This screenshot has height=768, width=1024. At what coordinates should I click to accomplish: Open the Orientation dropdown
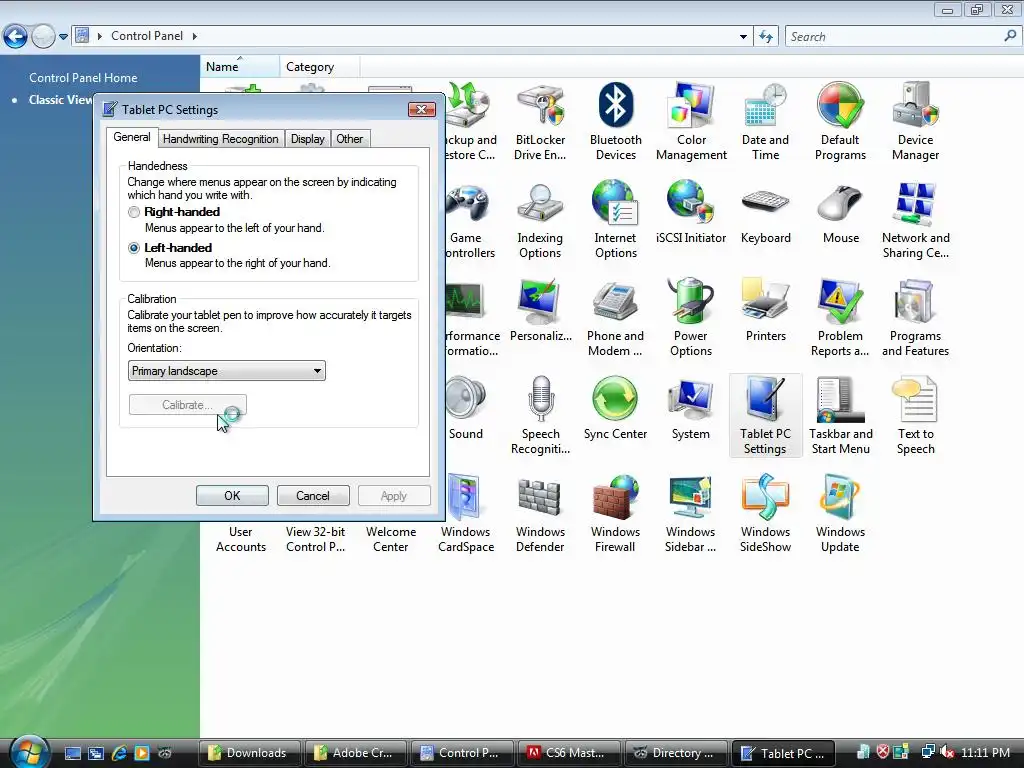click(227, 371)
